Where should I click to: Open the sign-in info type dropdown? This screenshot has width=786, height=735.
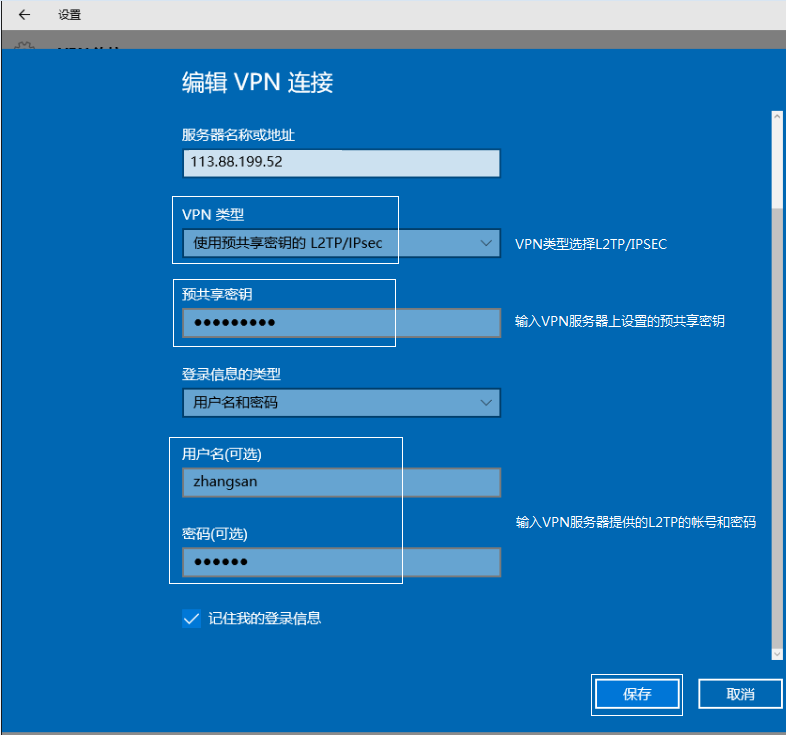[341, 403]
